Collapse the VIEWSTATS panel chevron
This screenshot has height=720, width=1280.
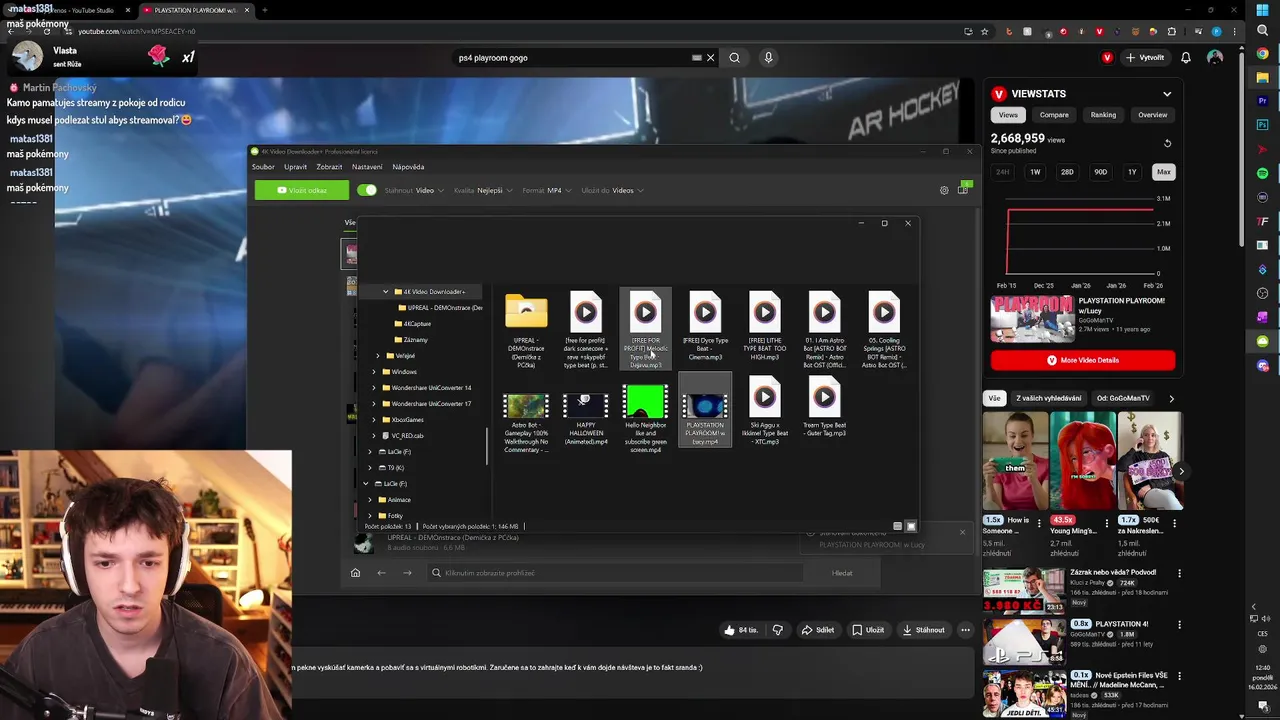1167,94
